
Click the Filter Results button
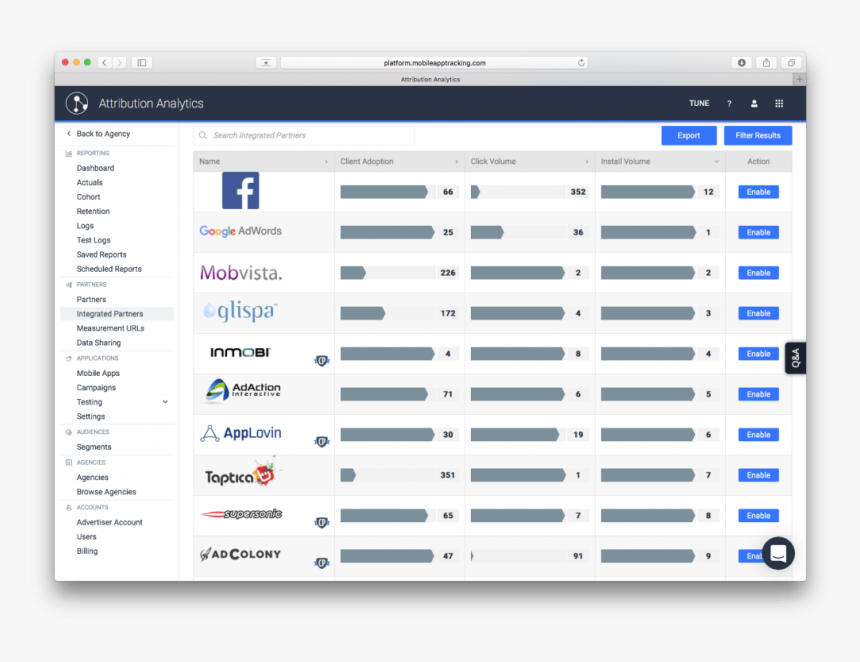758,135
